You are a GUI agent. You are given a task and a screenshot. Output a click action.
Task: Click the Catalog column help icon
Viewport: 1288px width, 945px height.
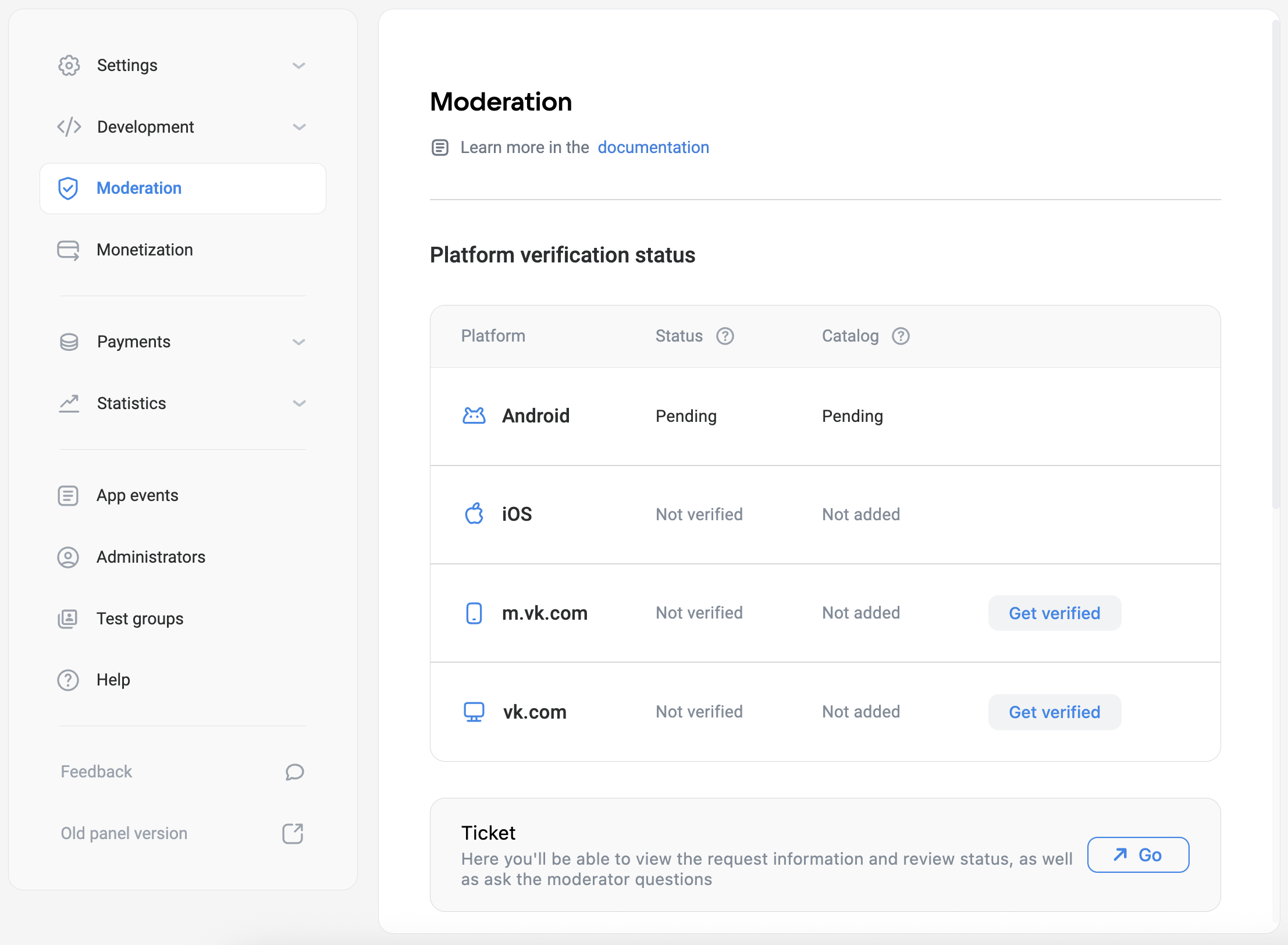pyautogui.click(x=901, y=336)
